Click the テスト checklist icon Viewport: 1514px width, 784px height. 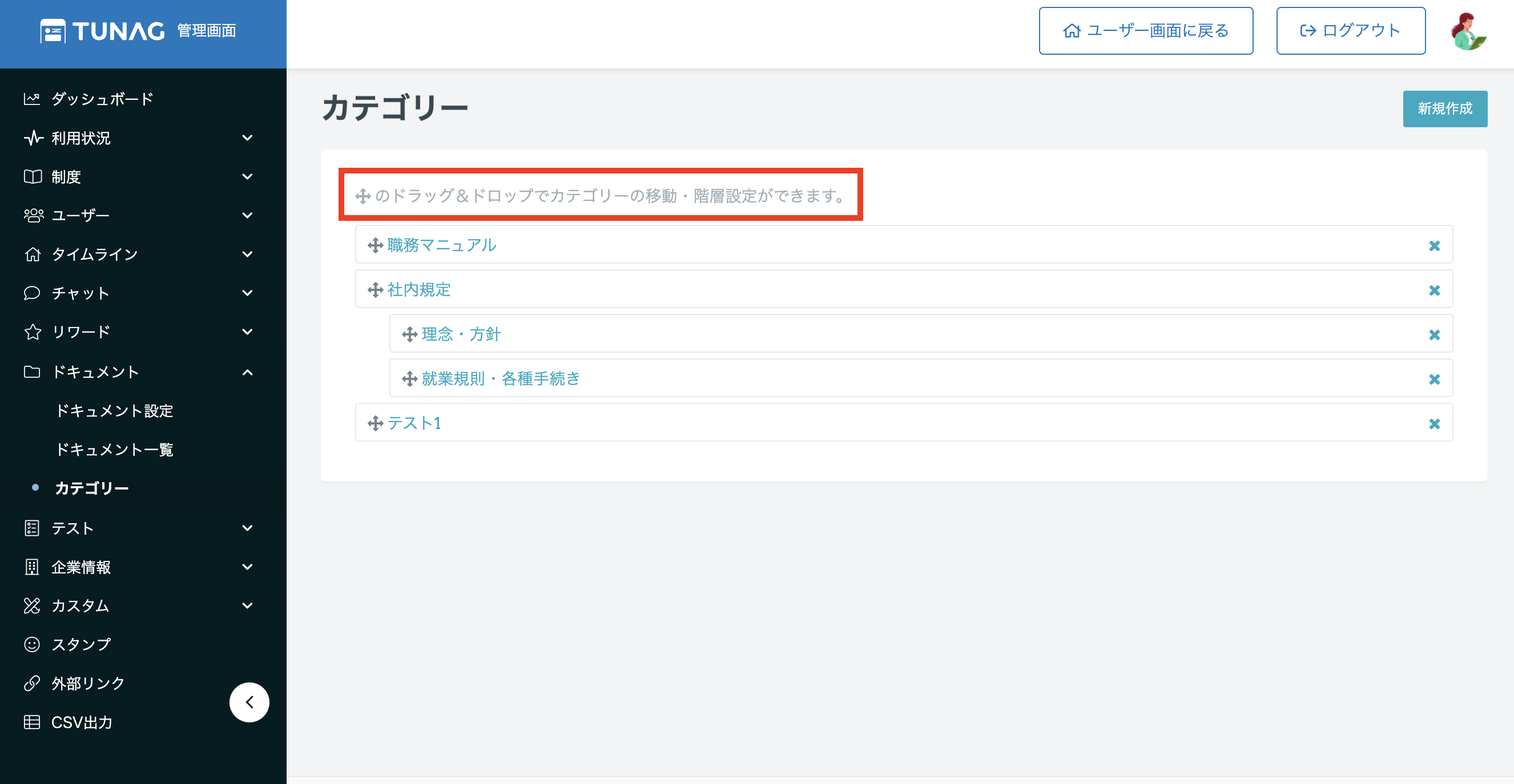click(x=33, y=528)
